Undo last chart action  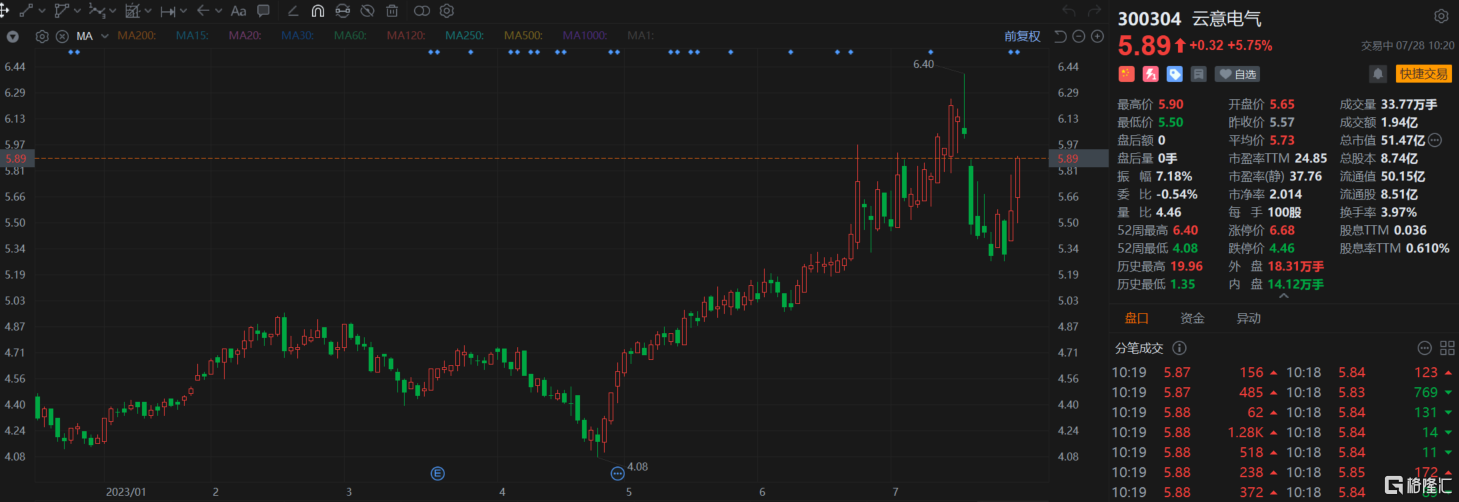point(1069,11)
